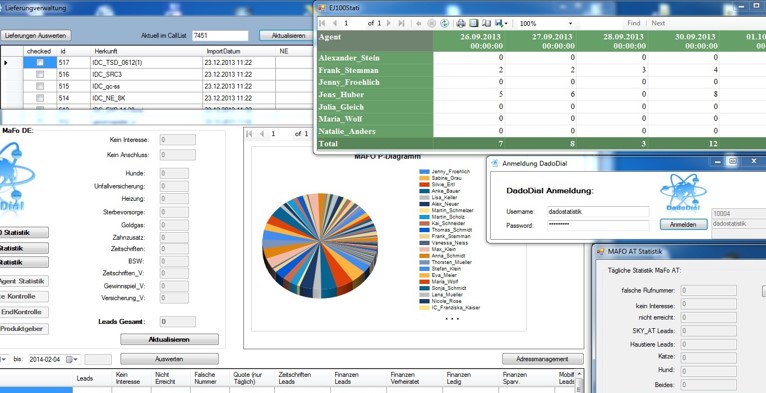Go to first page in EJ100Stati viewer
This screenshot has width=766, height=393.
[x=322, y=23]
